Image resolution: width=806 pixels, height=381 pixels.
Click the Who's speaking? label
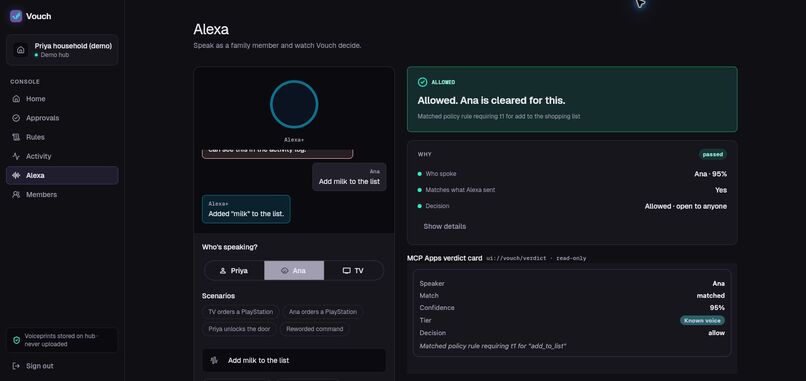coord(230,247)
